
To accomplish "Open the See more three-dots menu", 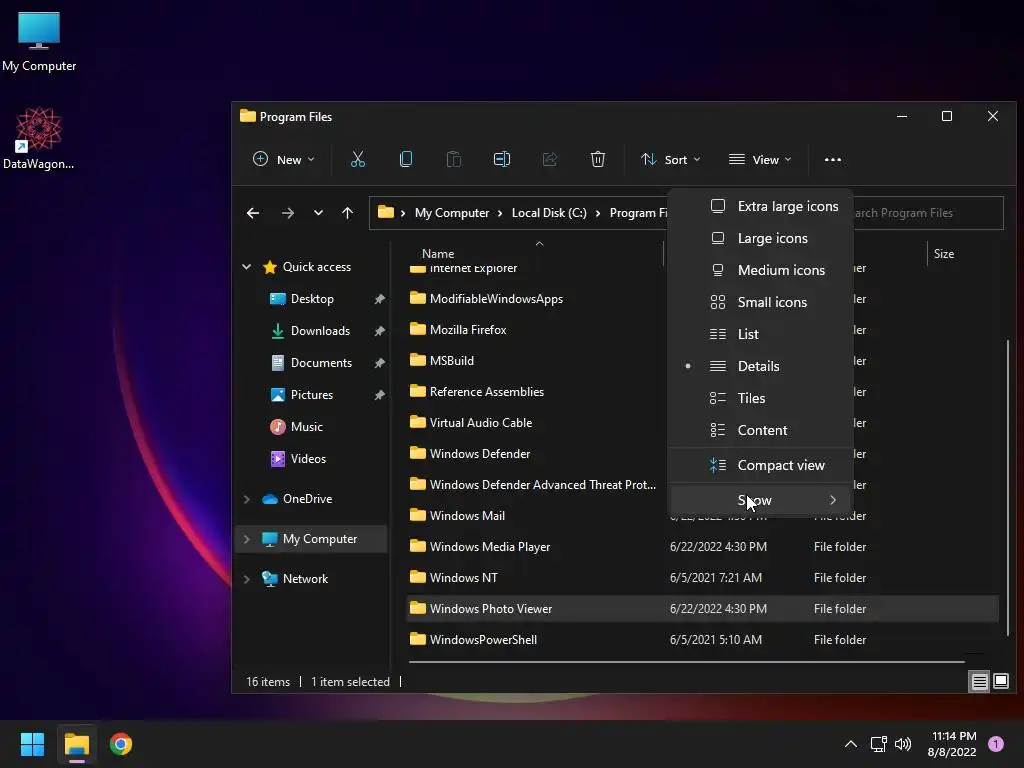I will pos(833,159).
